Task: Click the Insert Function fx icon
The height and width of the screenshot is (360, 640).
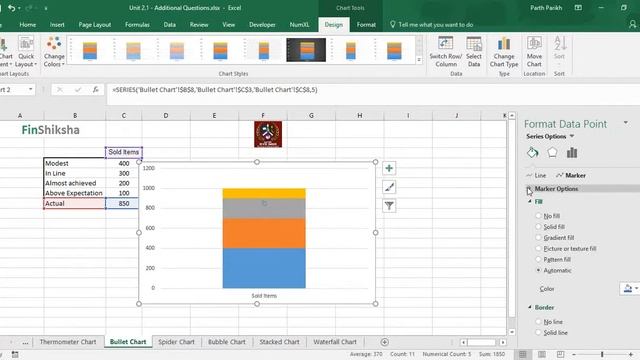Action: point(96,89)
